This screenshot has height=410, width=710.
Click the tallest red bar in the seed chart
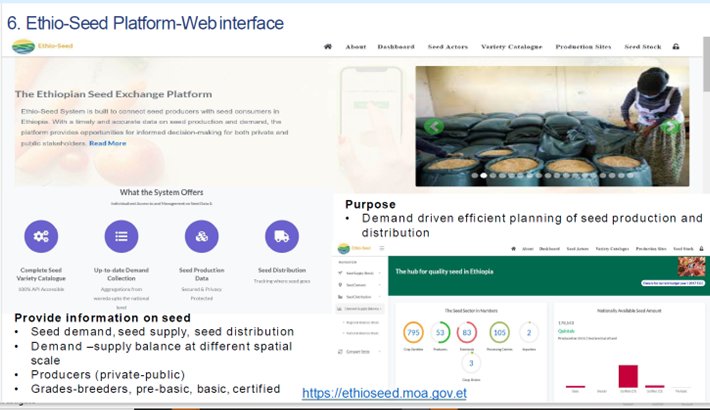pyautogui.click(x=628, y=376)
